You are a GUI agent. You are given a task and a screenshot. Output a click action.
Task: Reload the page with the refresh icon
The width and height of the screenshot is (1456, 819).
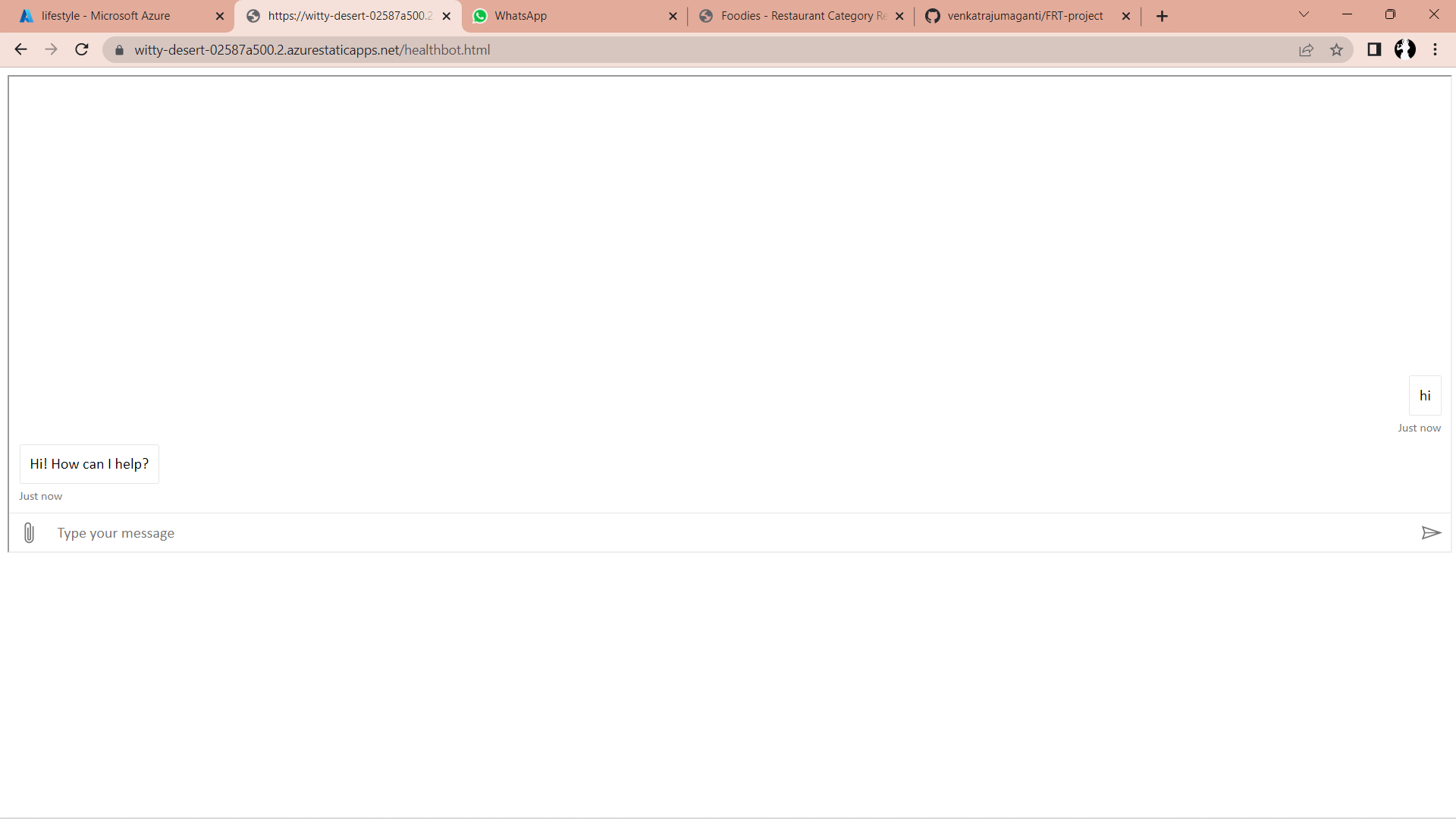point(82,50)
